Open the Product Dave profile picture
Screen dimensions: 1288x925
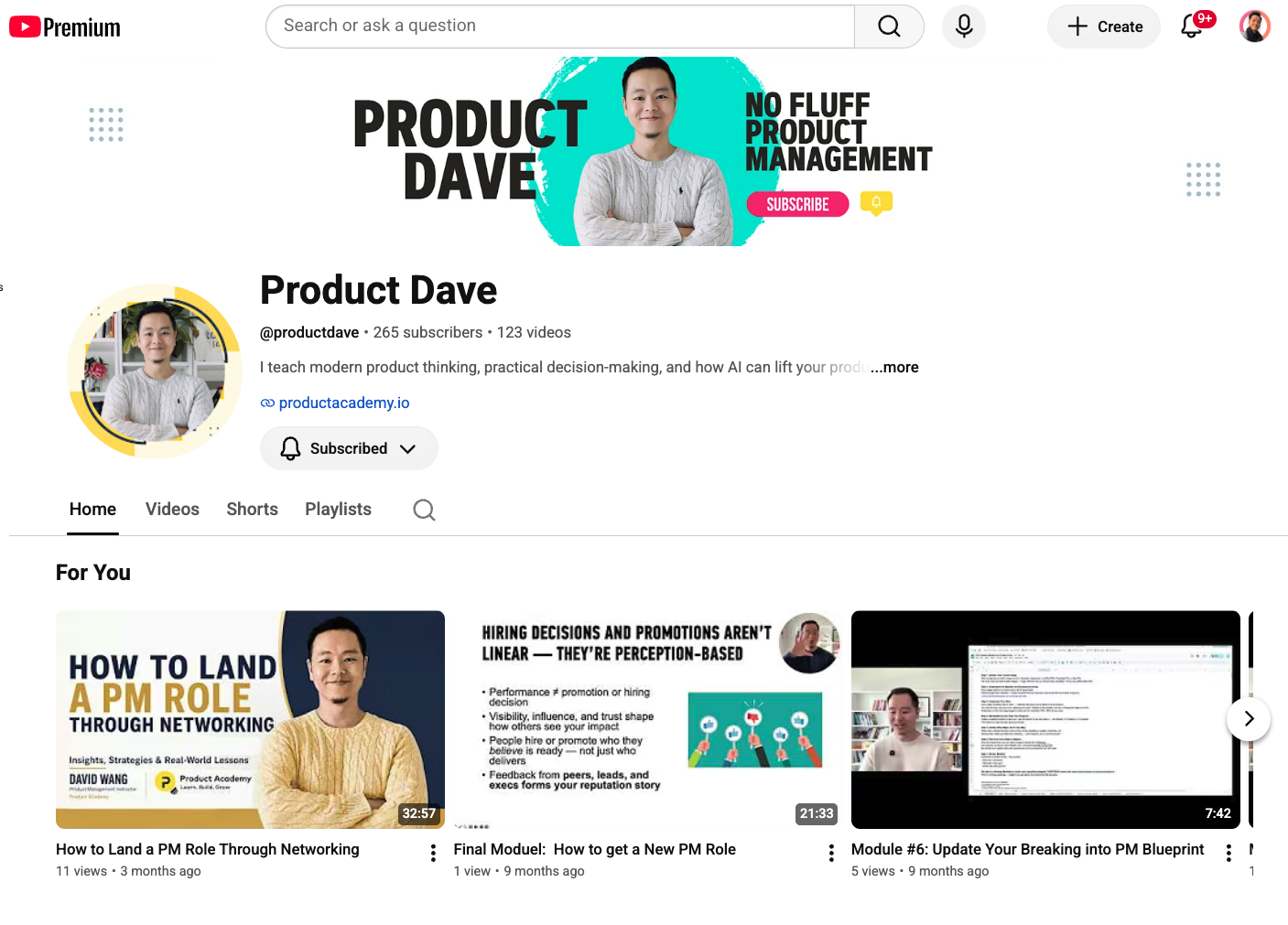[155, 371]
